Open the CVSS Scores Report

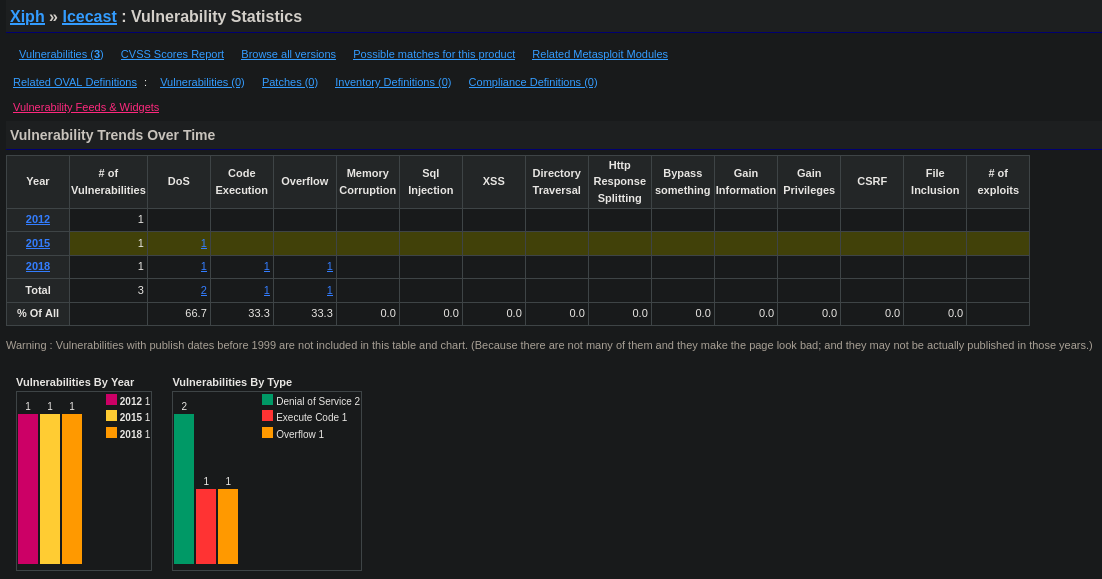click(172, 54)
